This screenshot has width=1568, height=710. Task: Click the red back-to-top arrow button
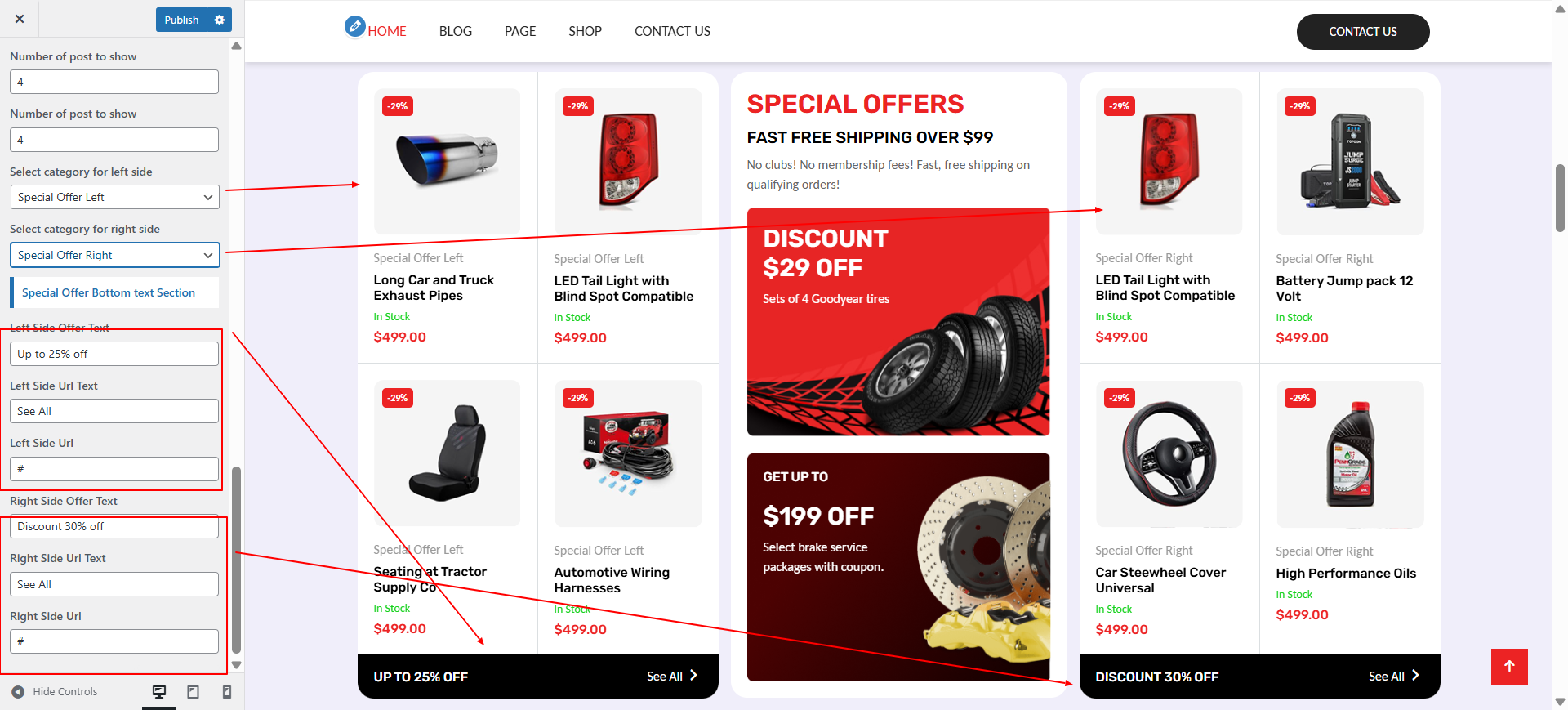click(x=1509, y=667)
